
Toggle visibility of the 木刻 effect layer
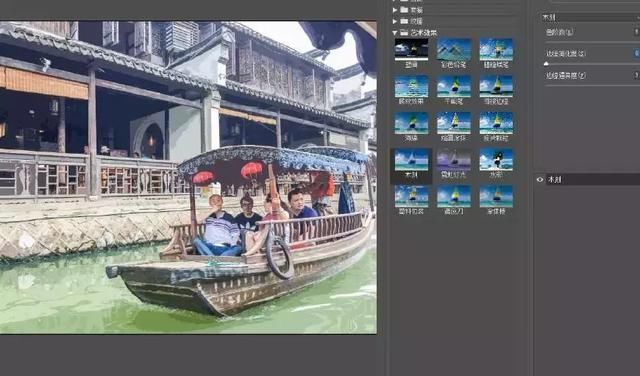540,179
